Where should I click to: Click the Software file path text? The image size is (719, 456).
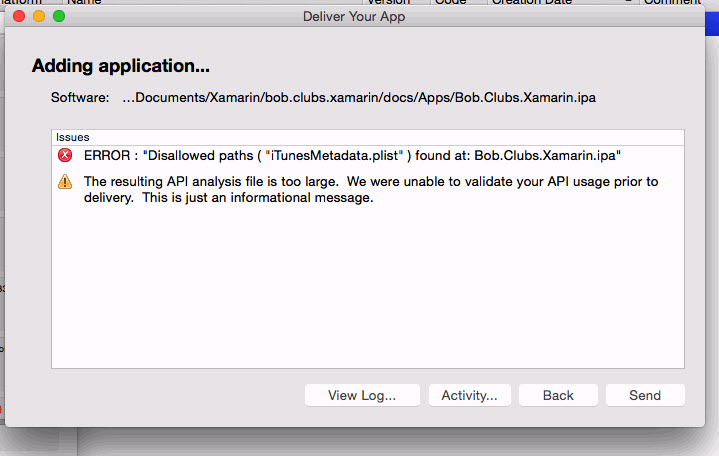click(x=359, y=98)
